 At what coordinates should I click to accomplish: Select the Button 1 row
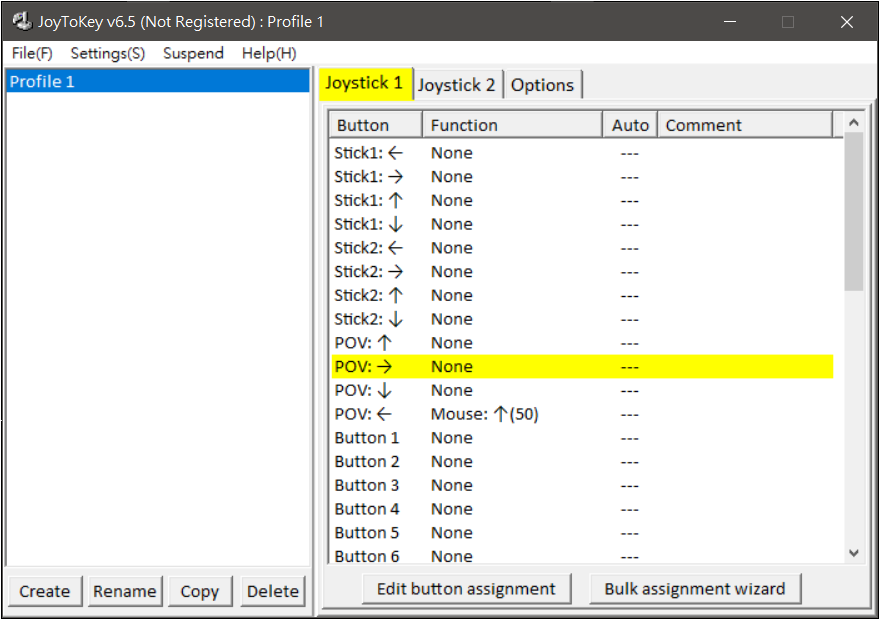tap(580, 438)
